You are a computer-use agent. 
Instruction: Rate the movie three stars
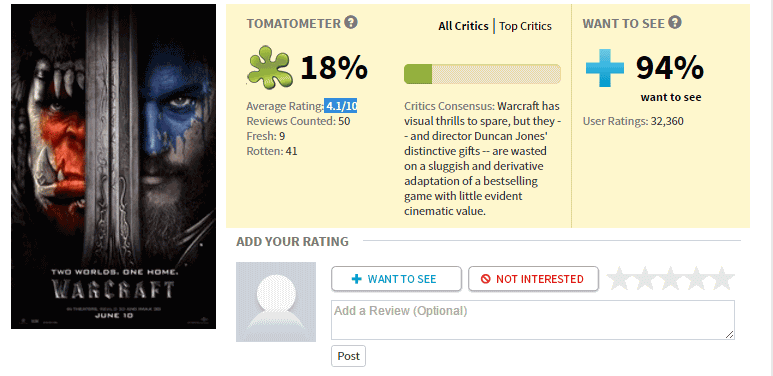coord(670,279)
